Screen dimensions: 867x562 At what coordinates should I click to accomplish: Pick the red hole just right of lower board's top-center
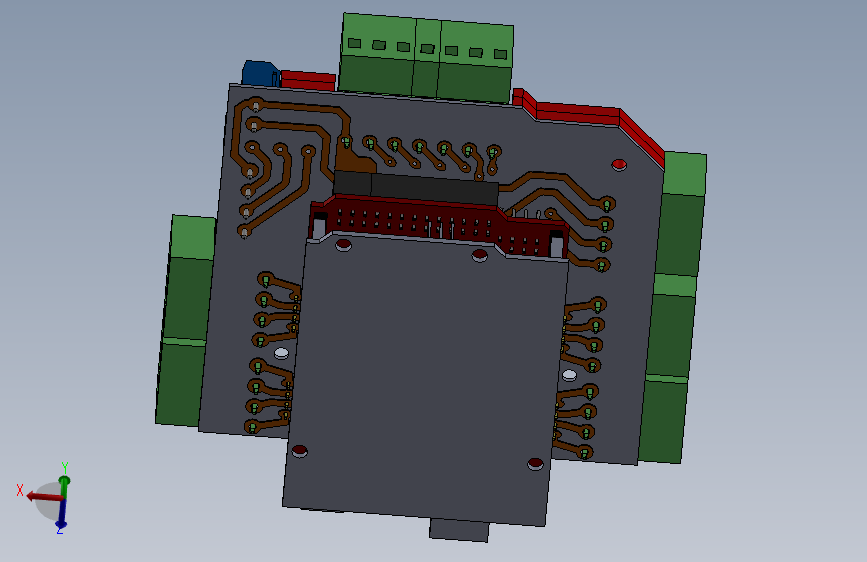point(480,255)
